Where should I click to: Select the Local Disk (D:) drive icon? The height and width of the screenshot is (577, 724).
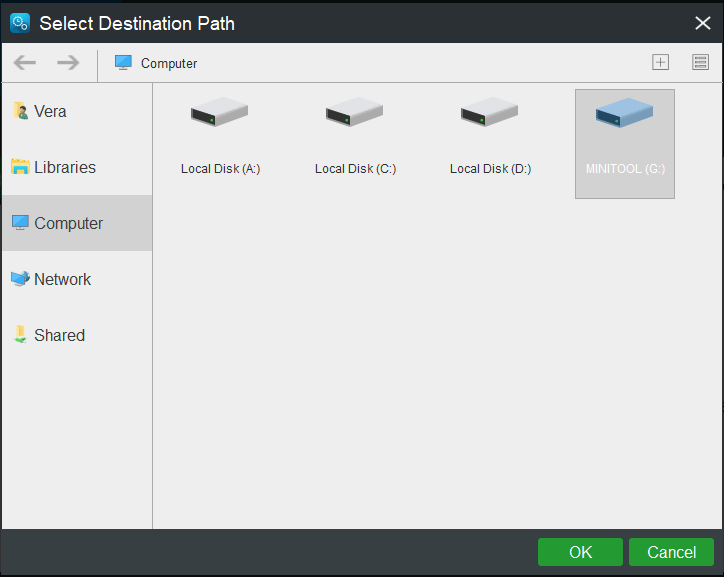(489, 112)
